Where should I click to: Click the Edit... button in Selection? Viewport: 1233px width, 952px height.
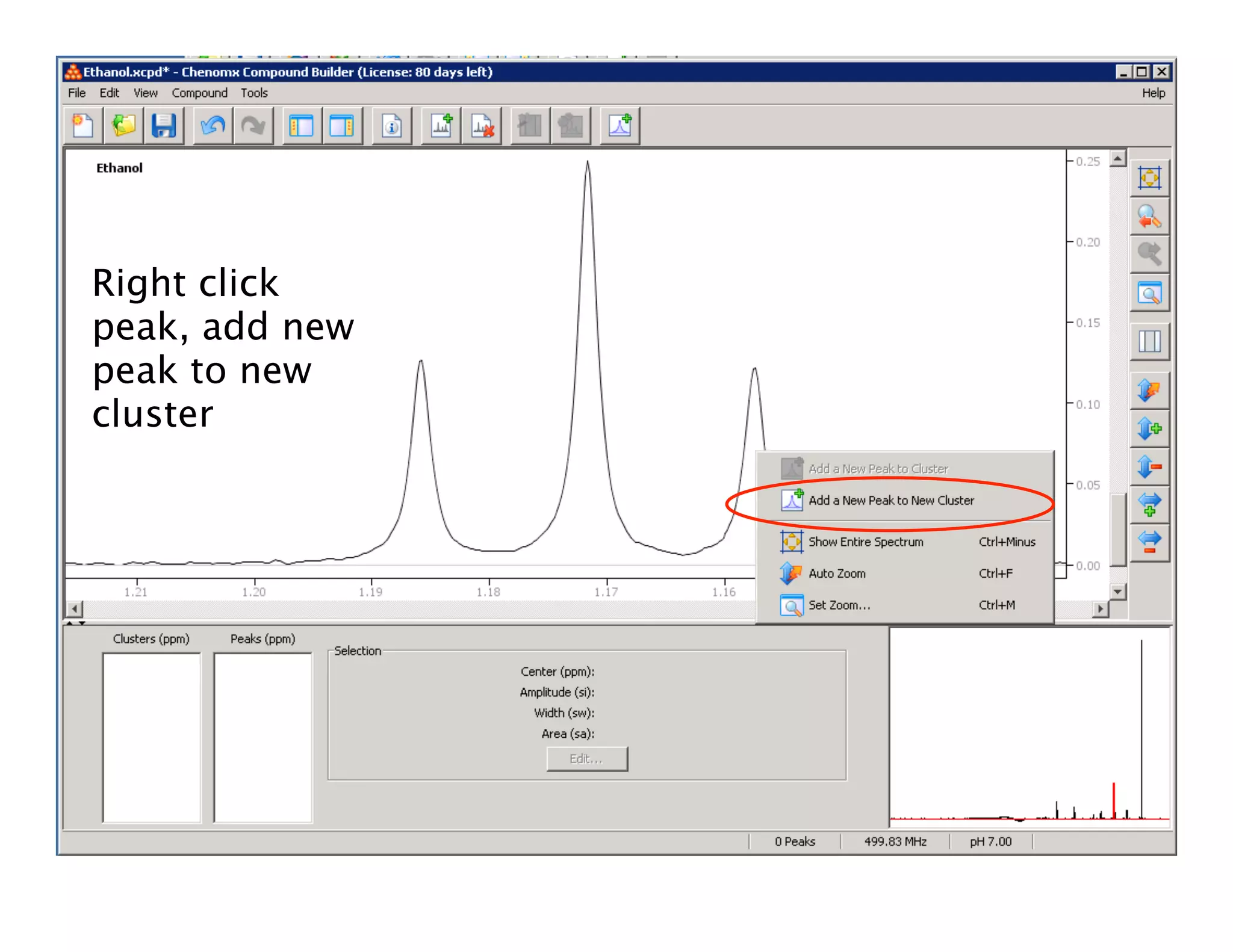point(587,759)
